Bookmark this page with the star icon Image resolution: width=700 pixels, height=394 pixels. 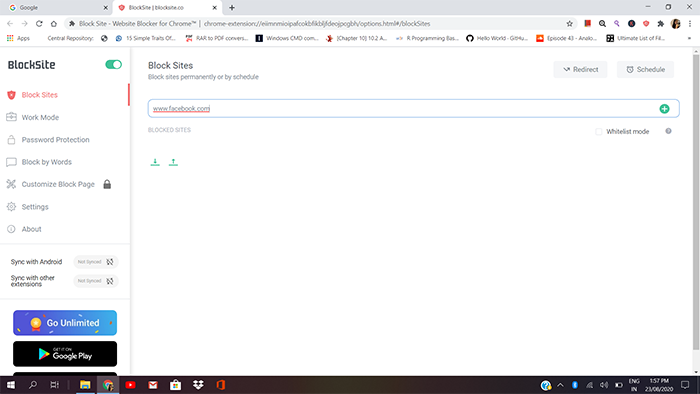569,24
